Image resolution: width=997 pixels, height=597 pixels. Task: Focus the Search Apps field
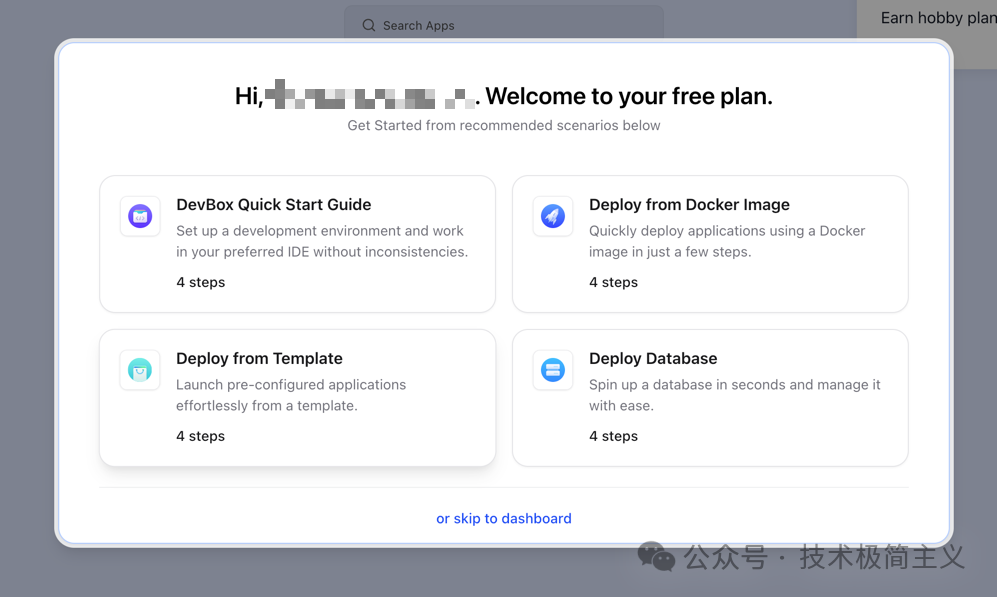click(504, 24)
